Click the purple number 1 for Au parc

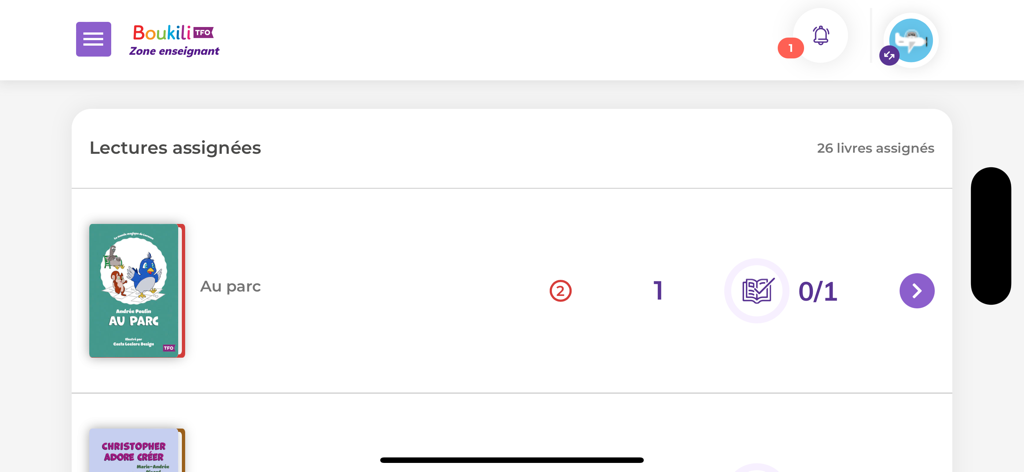coord(658,291)
